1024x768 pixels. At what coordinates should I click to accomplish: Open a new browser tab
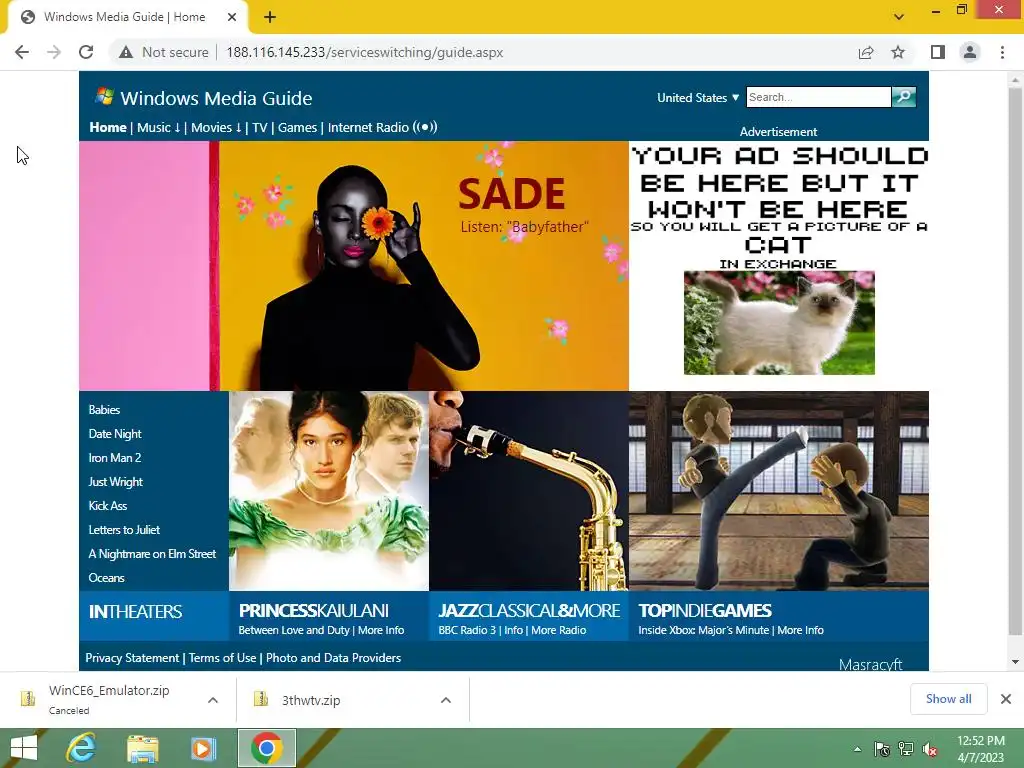pyautogui.click(x=270, y=17)
